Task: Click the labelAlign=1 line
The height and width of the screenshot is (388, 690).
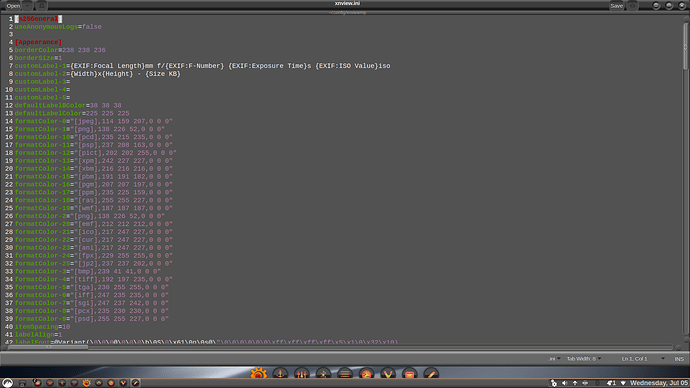Action: click(x=38, y=335)
